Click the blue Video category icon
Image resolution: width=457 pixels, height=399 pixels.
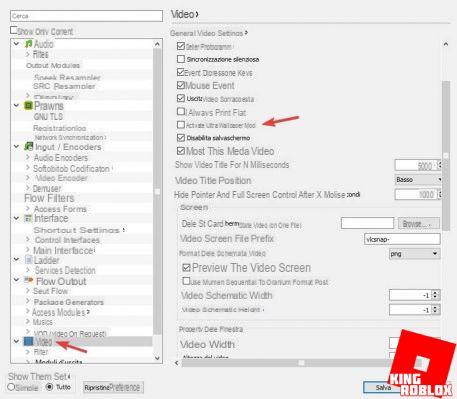28,341
